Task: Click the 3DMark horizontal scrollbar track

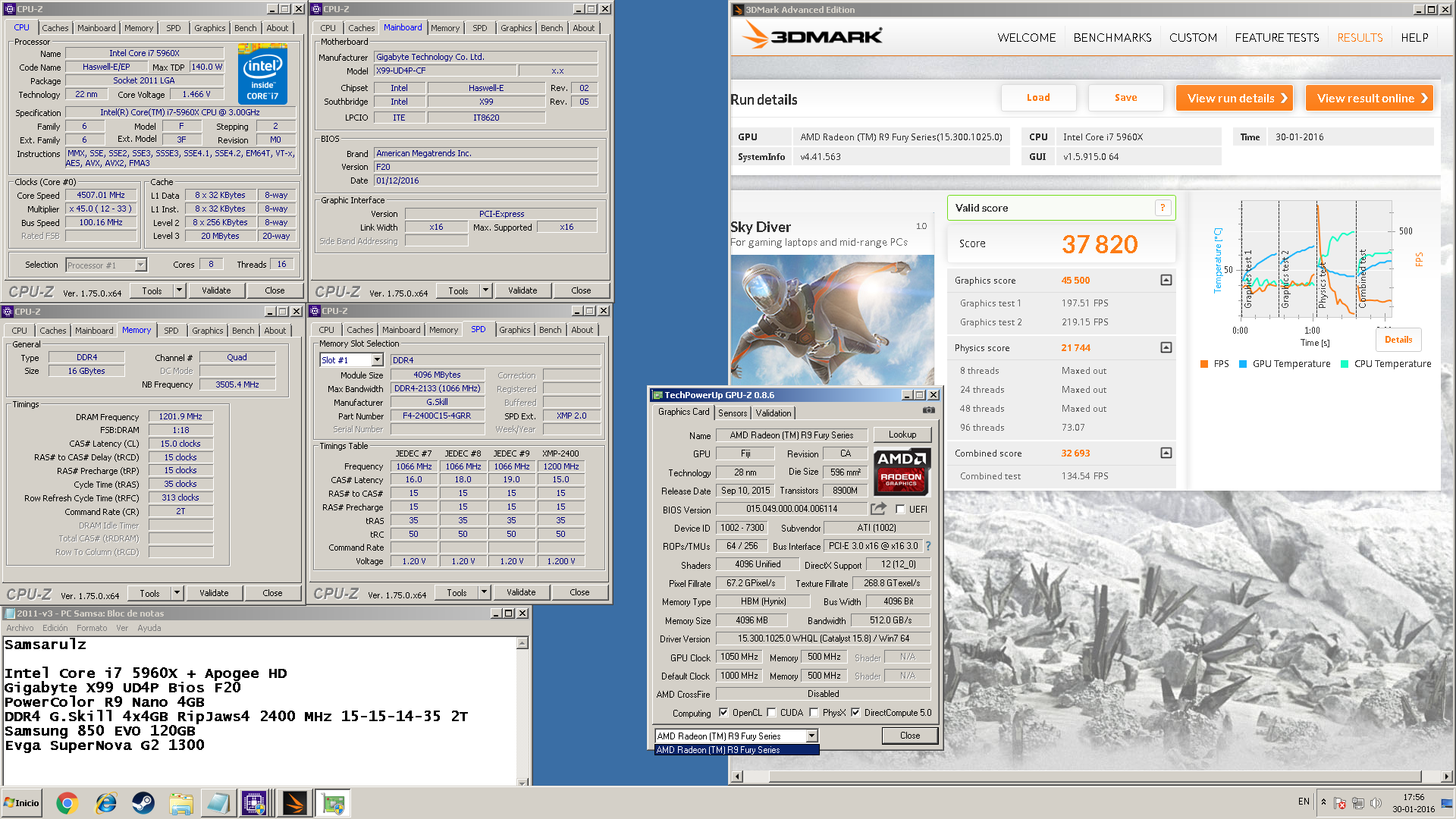Action: [1093, 777]
